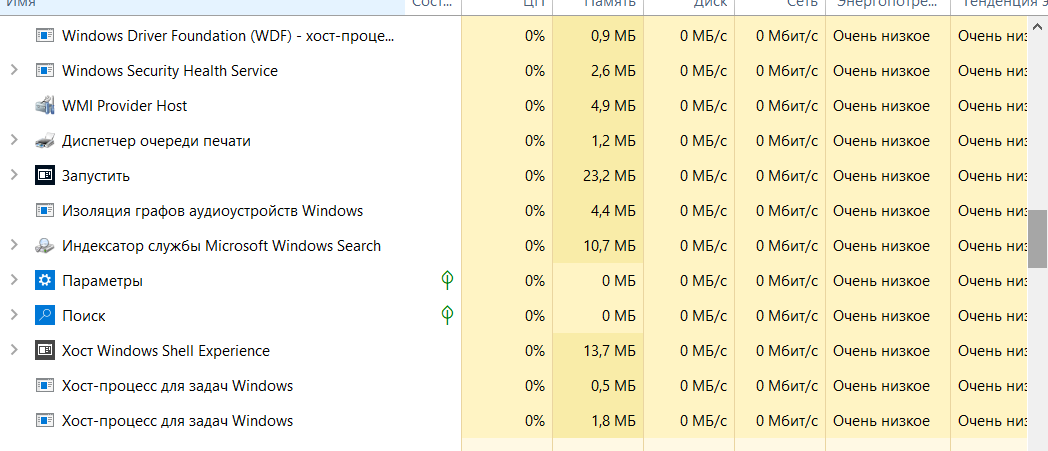
Task: Click the Windows Search indexer icon
Action: click(x=44, y=246)
